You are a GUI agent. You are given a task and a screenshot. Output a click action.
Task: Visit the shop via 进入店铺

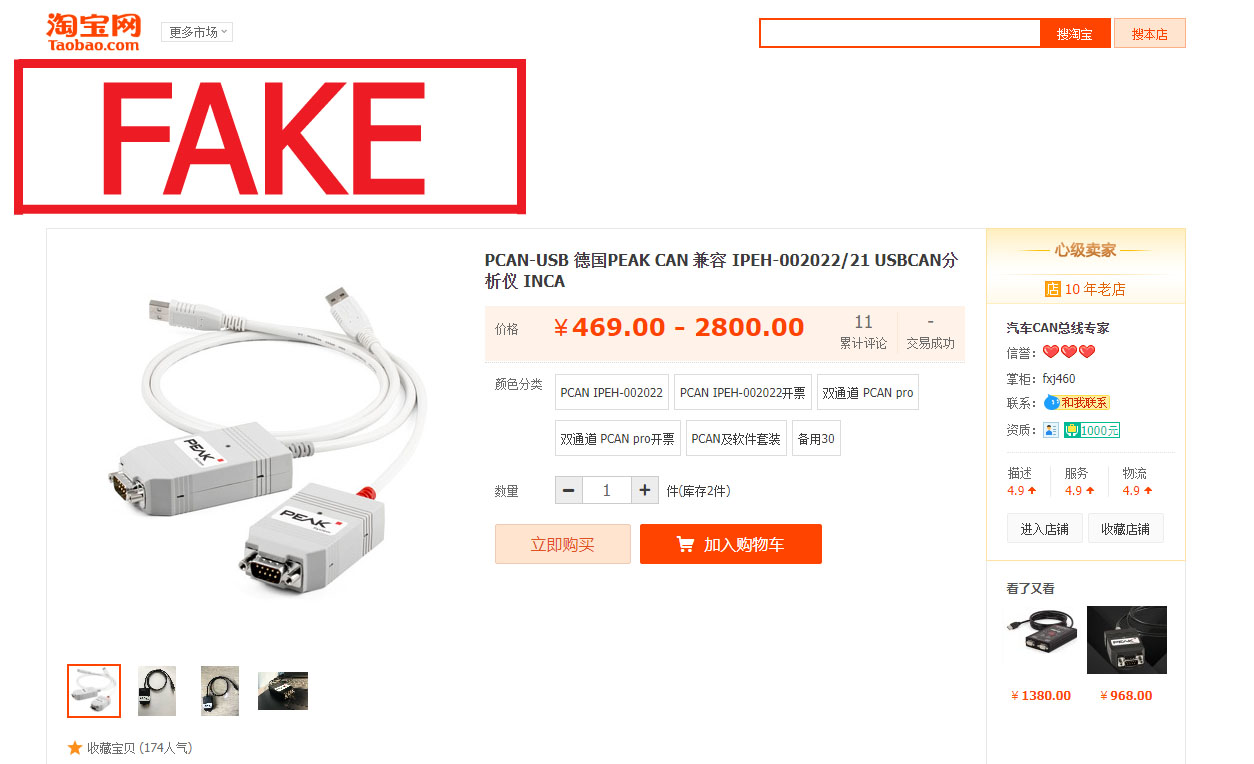pyautogui.click(x=1044, y=529)
